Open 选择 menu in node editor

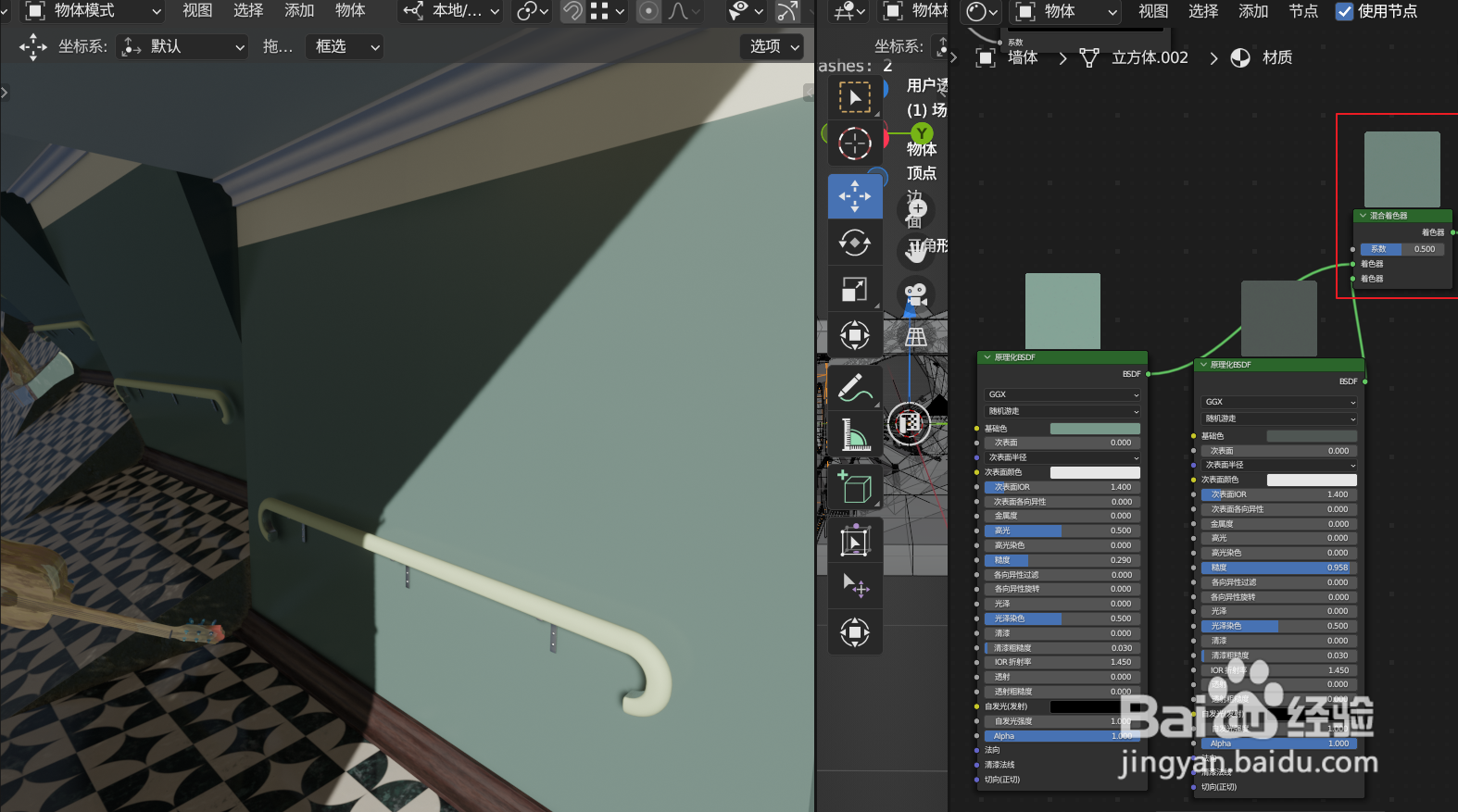[1203, 11]
